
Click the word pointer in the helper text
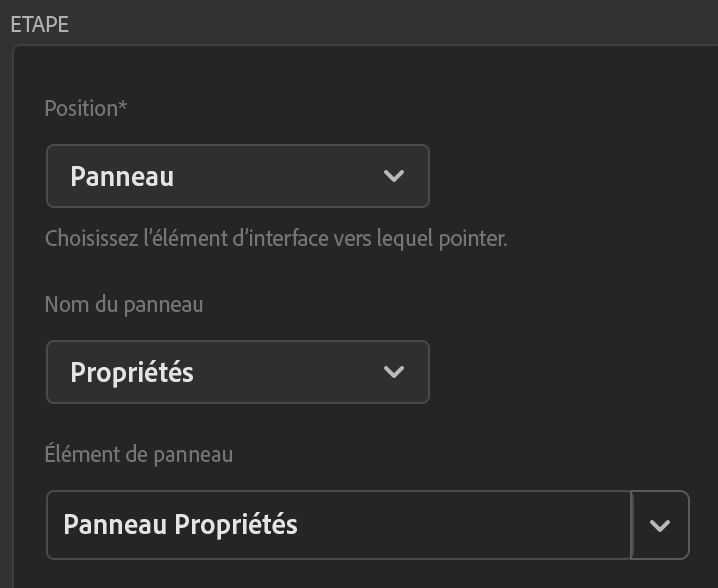pos(470,240)
